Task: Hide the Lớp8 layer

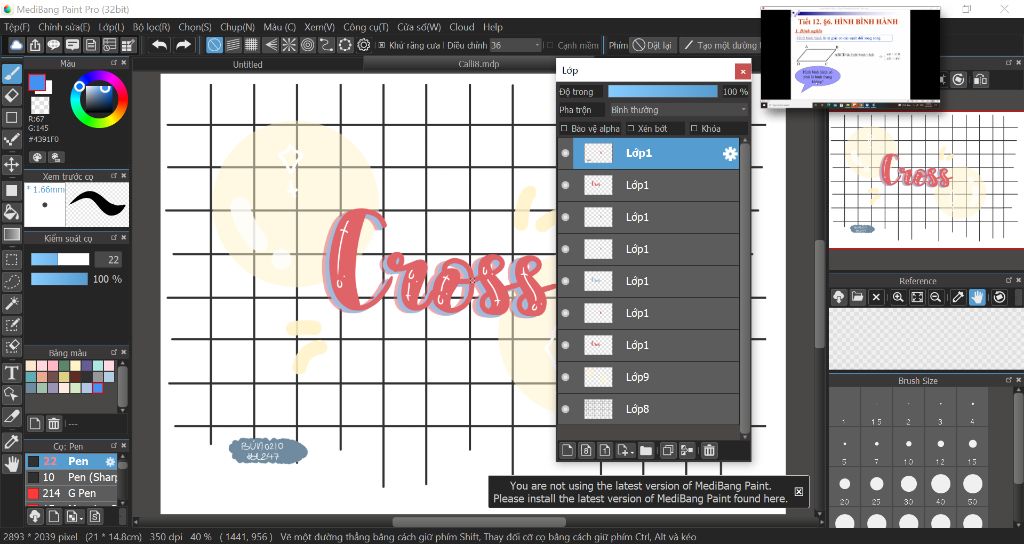Action: (x=566, y=409)
